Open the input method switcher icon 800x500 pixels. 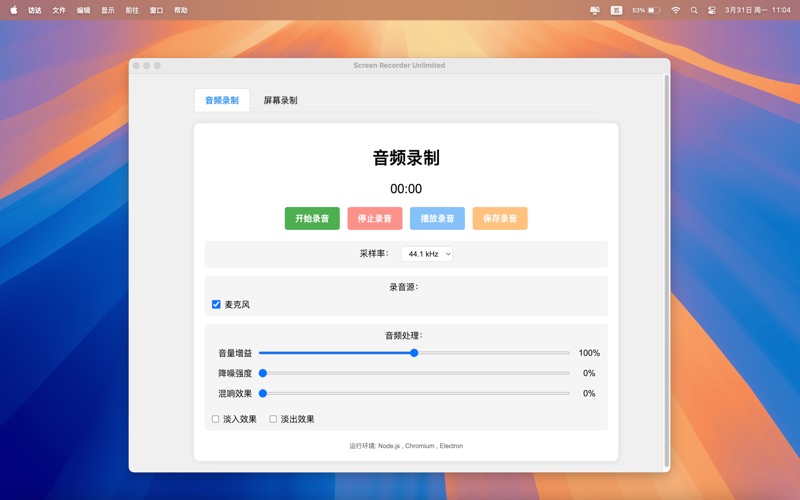(616, 10)
